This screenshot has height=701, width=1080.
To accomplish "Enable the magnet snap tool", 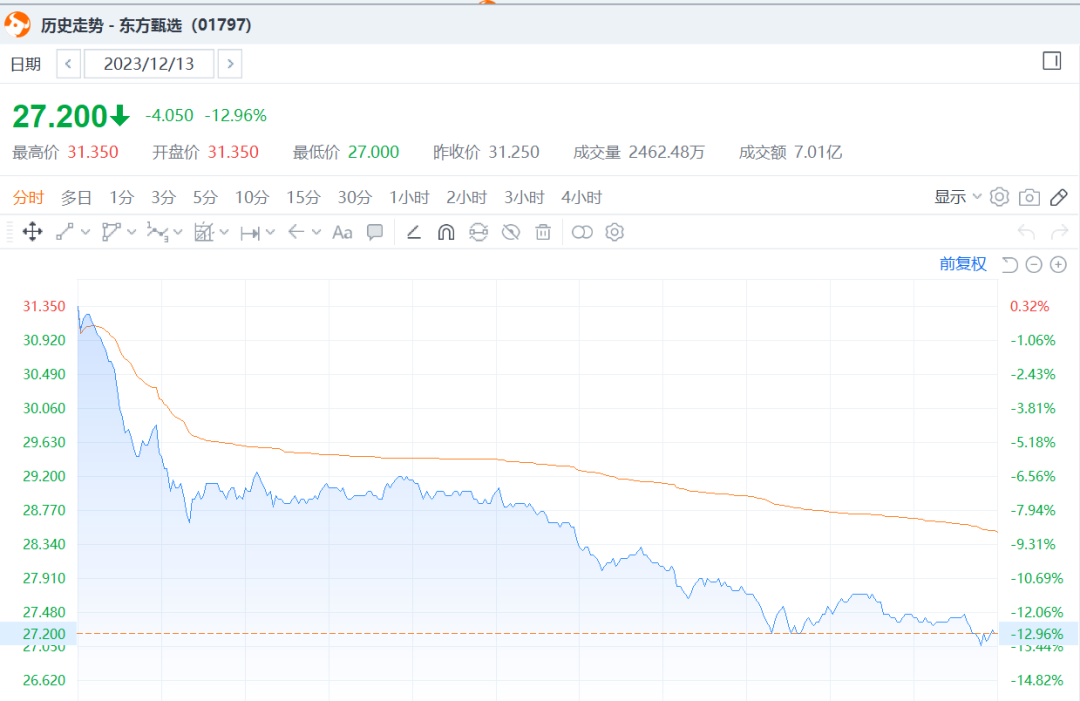I will pos(446,232).
